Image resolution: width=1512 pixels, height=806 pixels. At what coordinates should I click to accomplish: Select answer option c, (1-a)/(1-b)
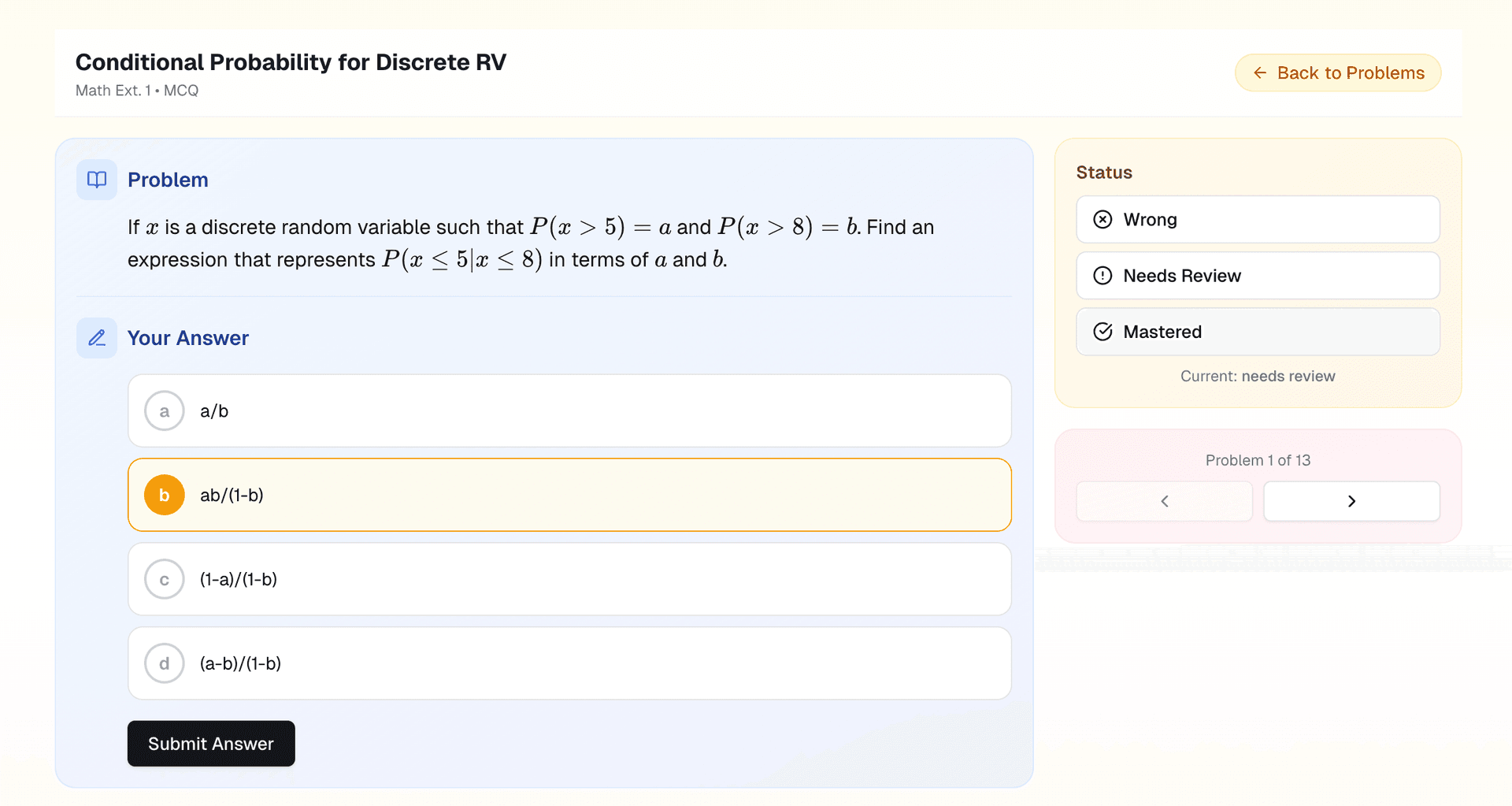(x=569, y=579)
